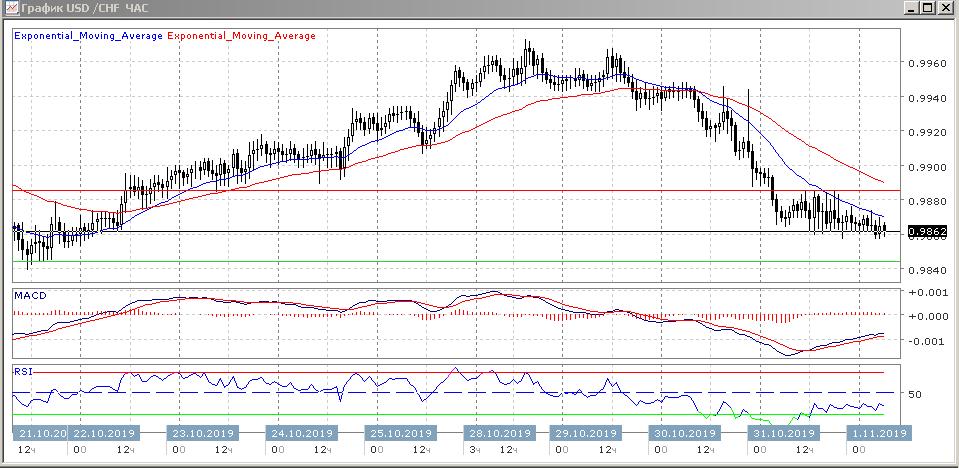Image resolution: width=959 pixels, height=468 pixels.
Task: Click the red Exponential_Moving_Average legend label
Action: tap(243, 34)
